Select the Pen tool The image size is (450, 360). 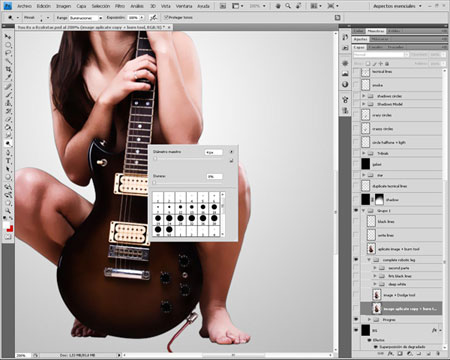coord(8,153)
